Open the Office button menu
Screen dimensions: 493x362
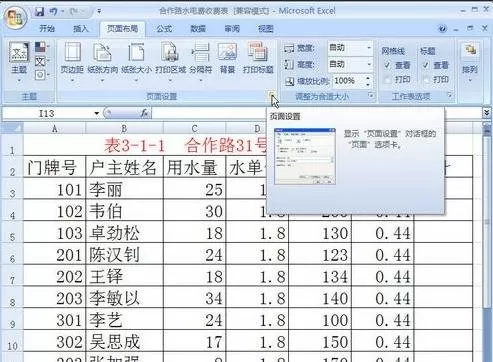coord(15,18)
